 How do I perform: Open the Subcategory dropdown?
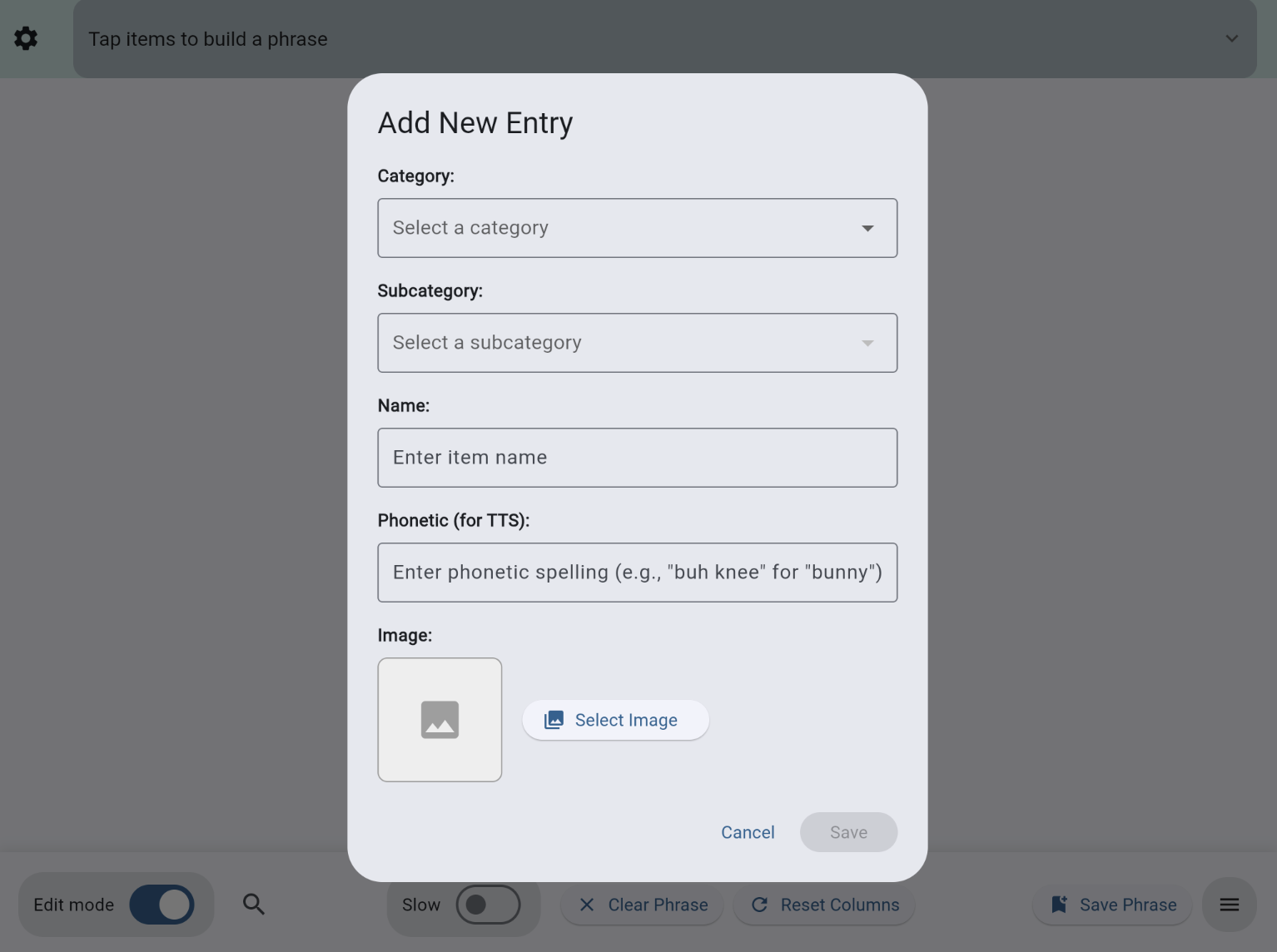tap(637, 343)
